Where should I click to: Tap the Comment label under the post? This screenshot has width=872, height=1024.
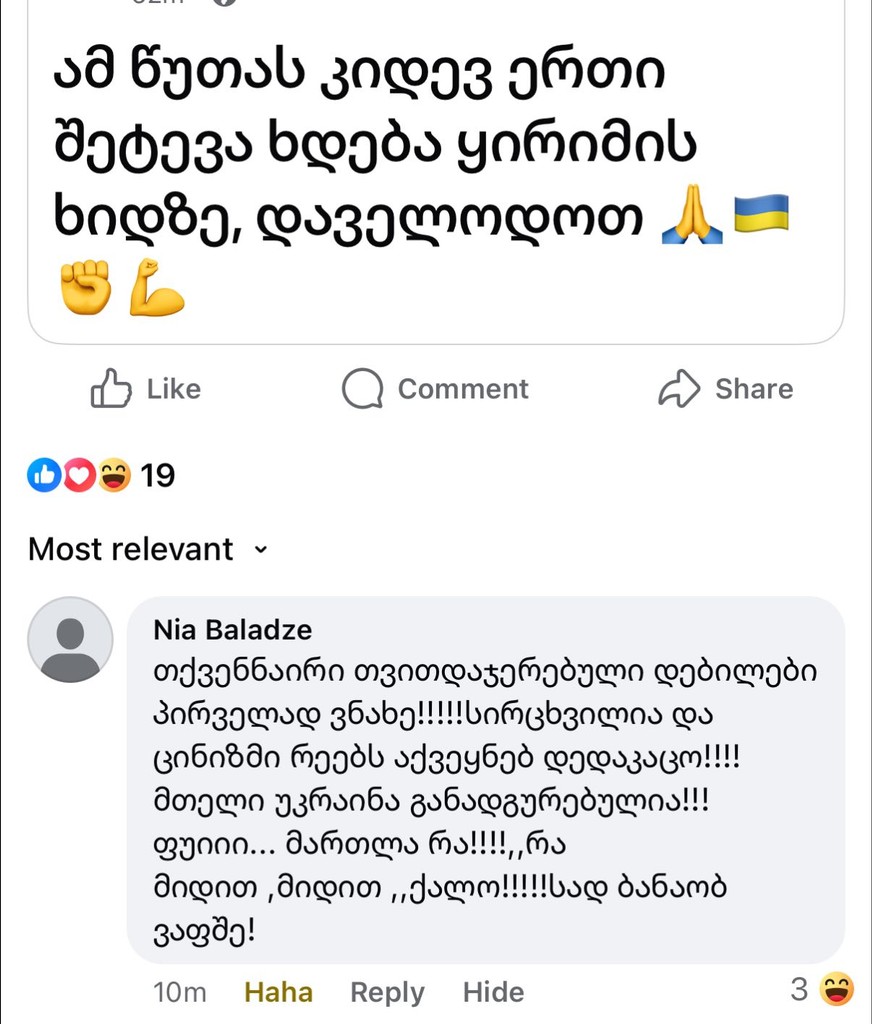coord(463,389)
